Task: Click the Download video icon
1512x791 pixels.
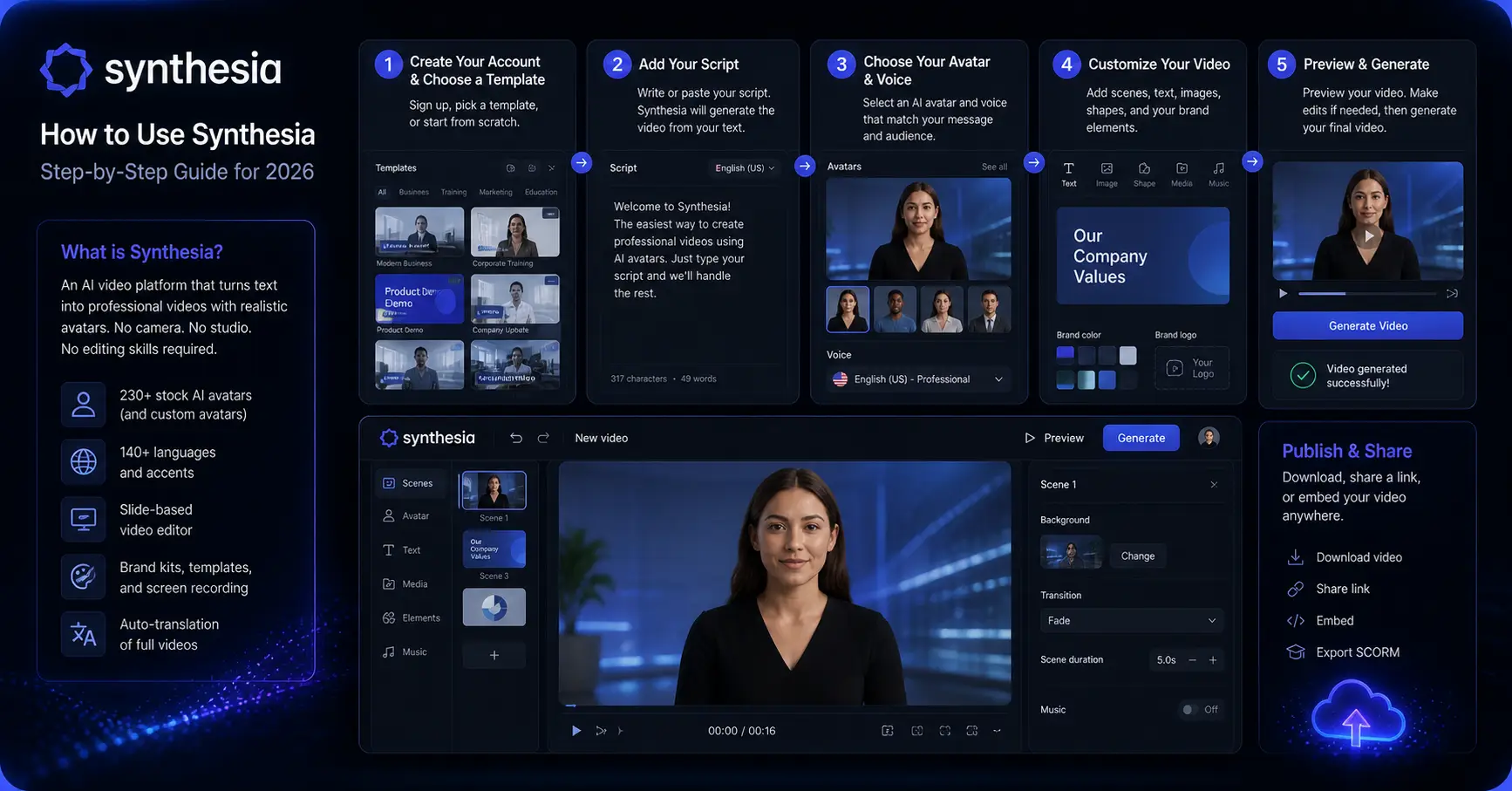Action: [x=1296, y=557]
